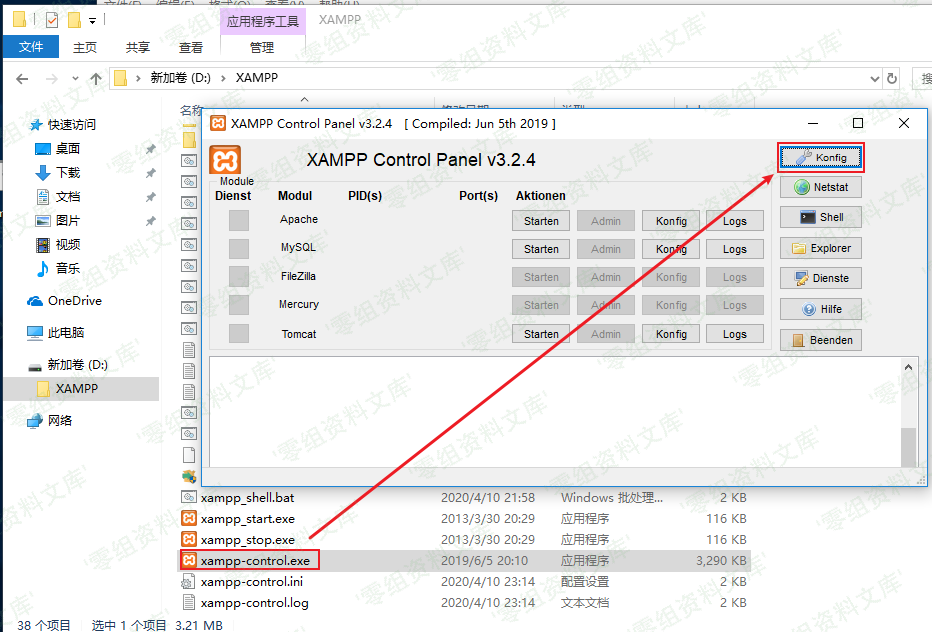Click the 网络 network icon
The height and width of the screenshot is (632, 932).
coord(35,420)
